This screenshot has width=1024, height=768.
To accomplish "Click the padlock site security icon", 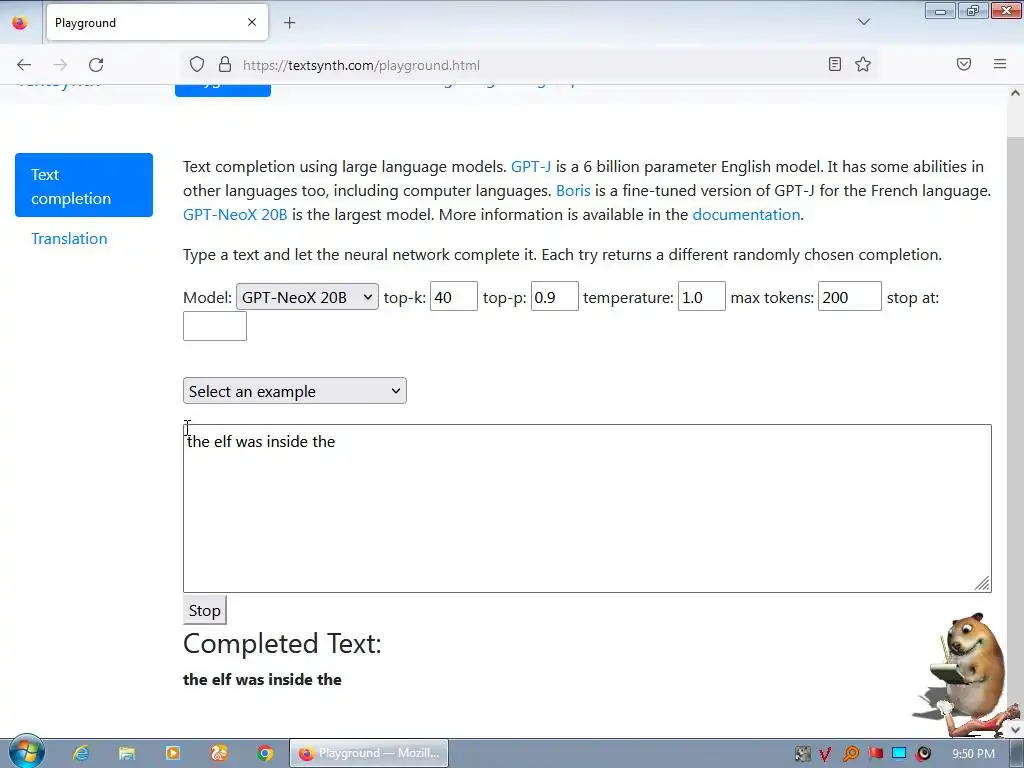I will [225, 64].
